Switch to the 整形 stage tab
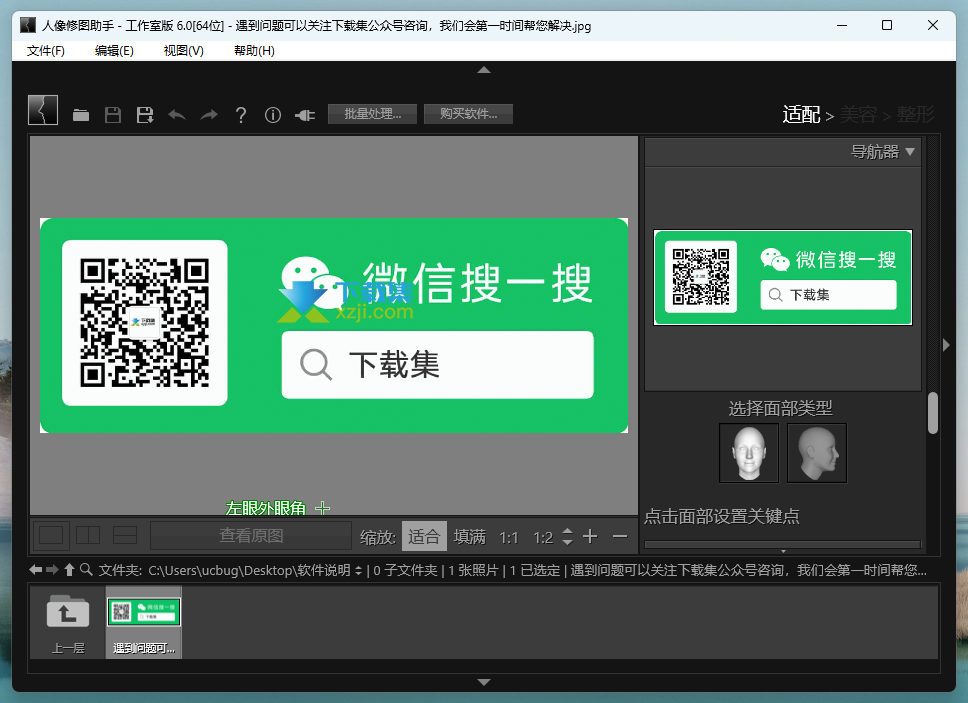 [916, 115]
